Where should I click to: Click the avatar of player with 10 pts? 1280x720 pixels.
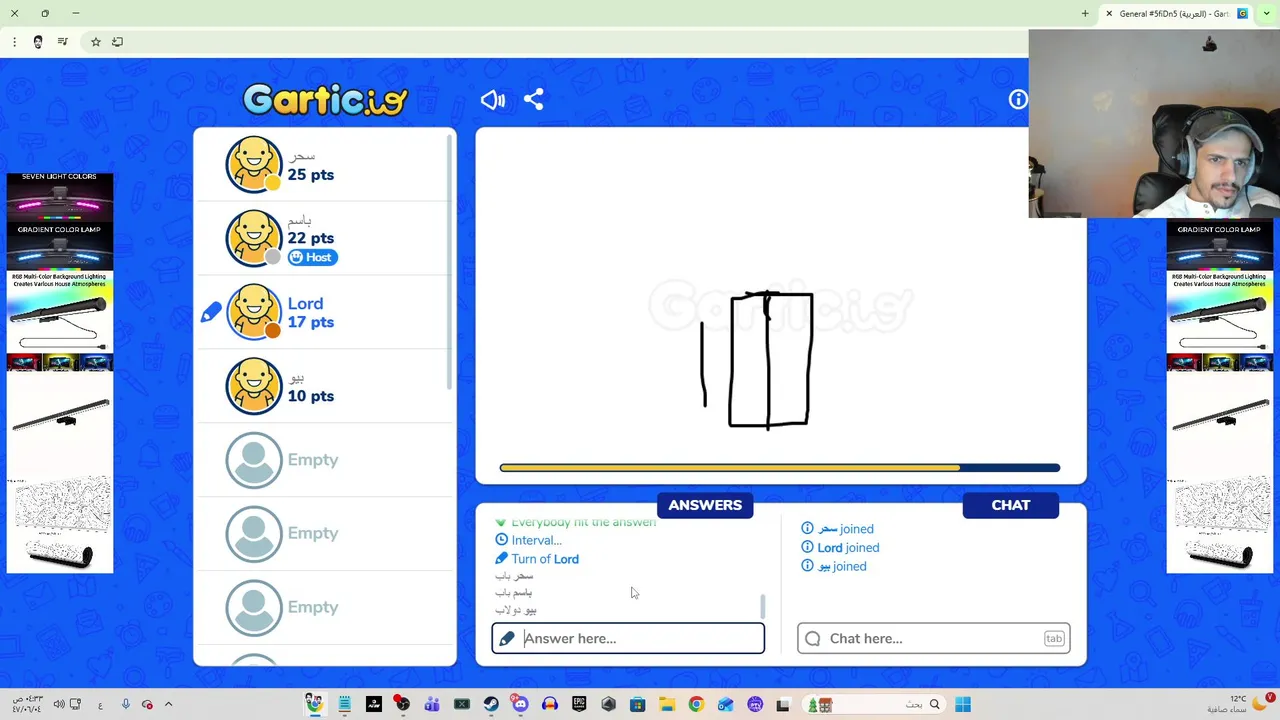point(254,386)
